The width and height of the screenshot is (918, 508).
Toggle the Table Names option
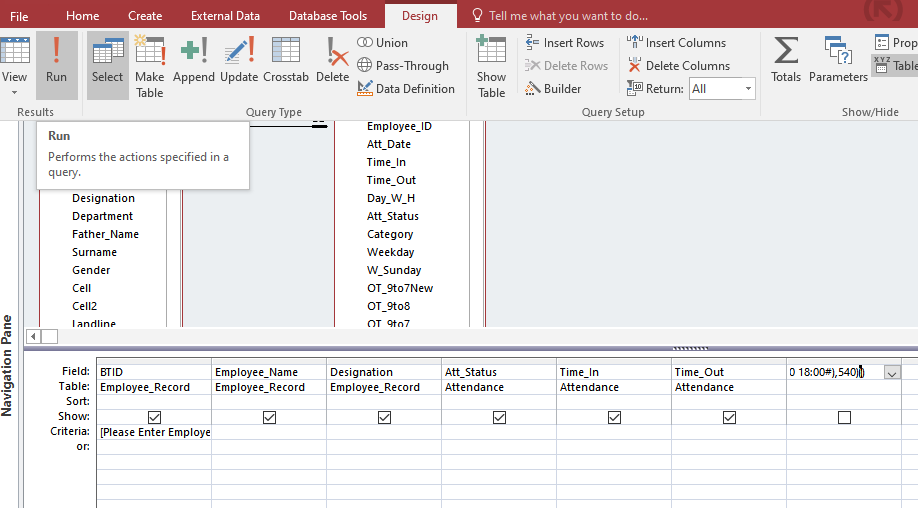(896, 65)
